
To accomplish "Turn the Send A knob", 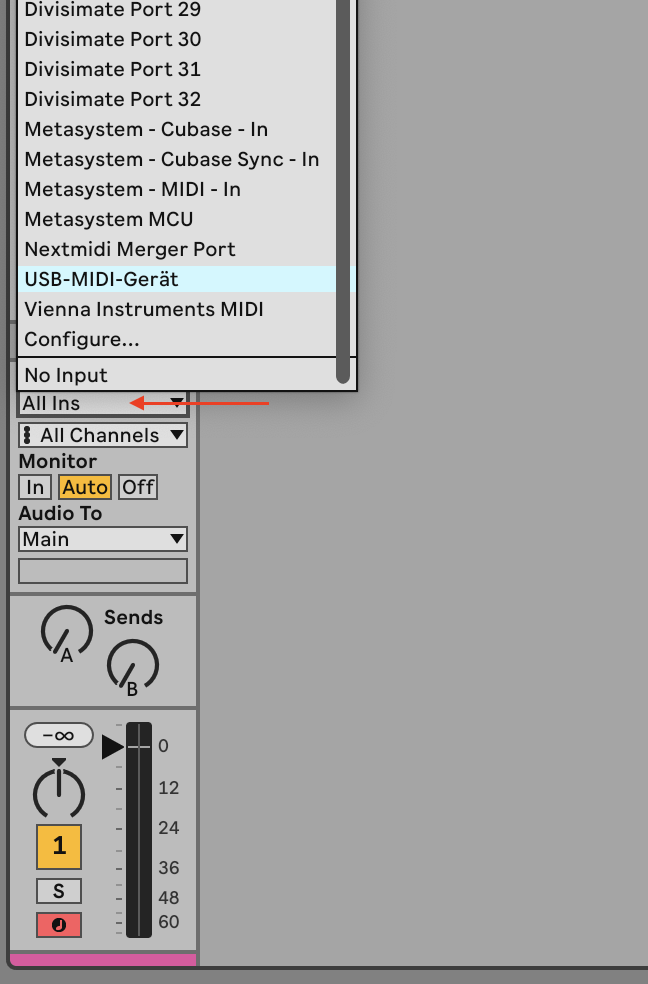I will coord(66,631).
